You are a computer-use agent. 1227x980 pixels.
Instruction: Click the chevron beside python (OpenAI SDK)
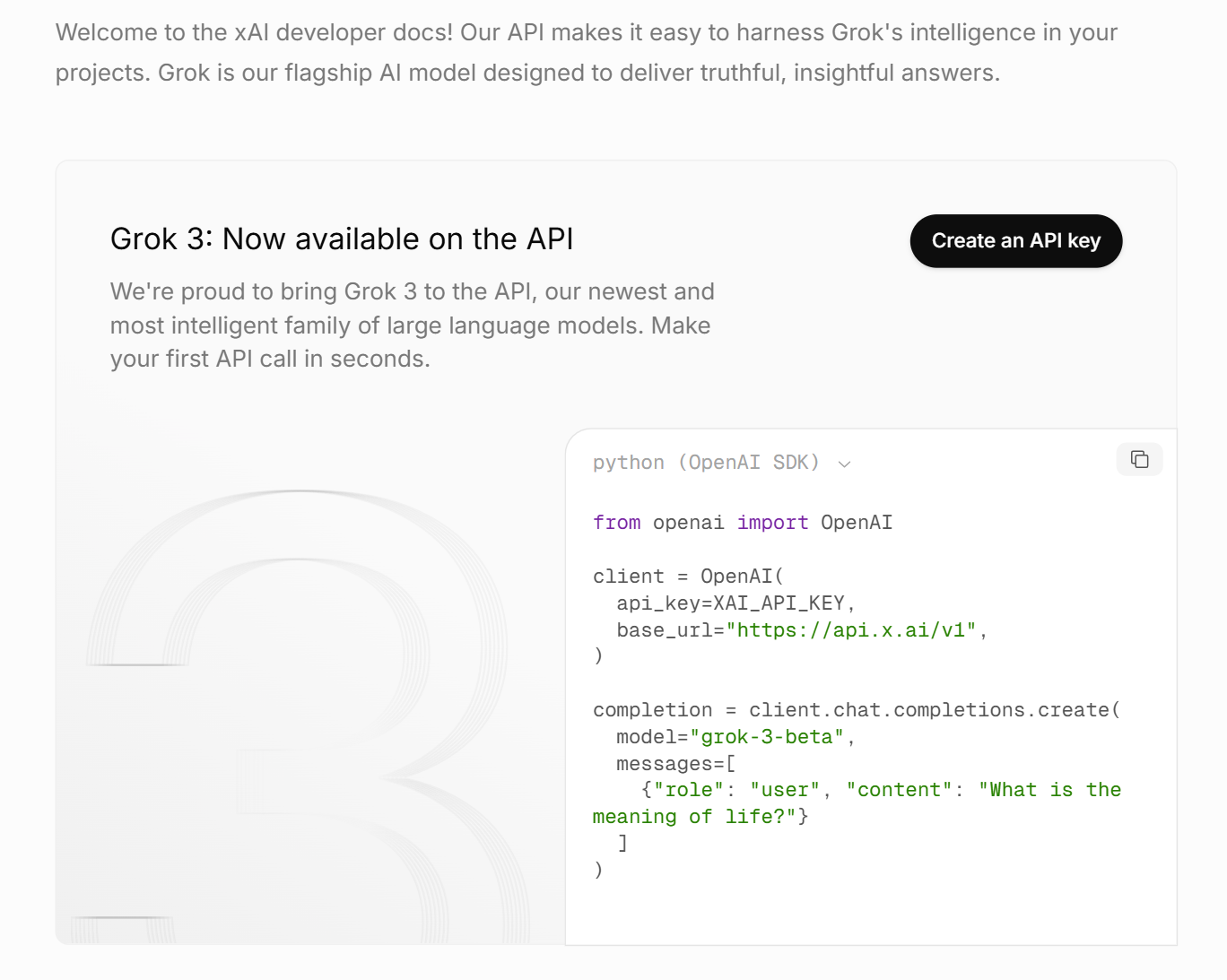[x=844, y=464]
